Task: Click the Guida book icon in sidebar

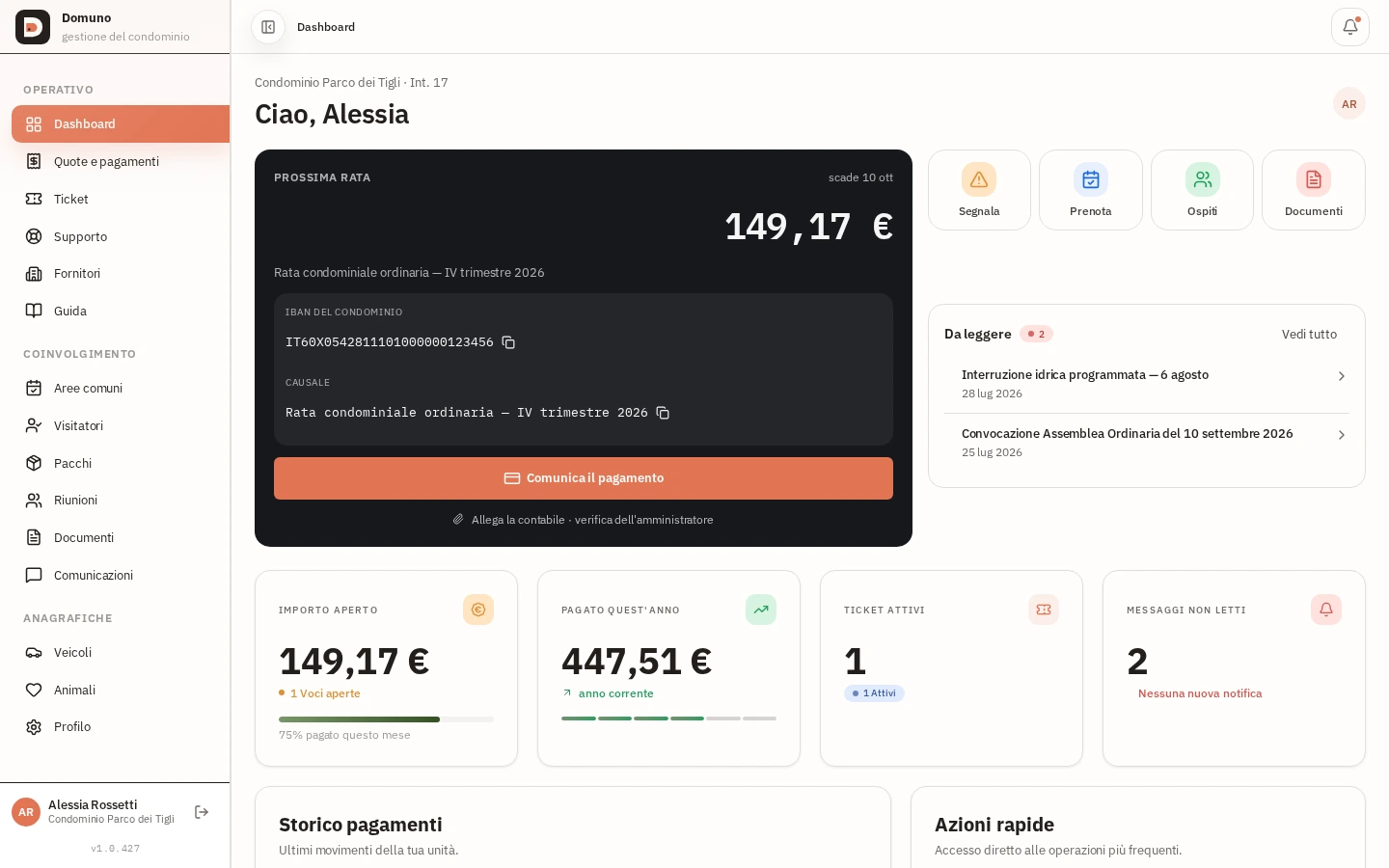Action: [x=34, y=311]
